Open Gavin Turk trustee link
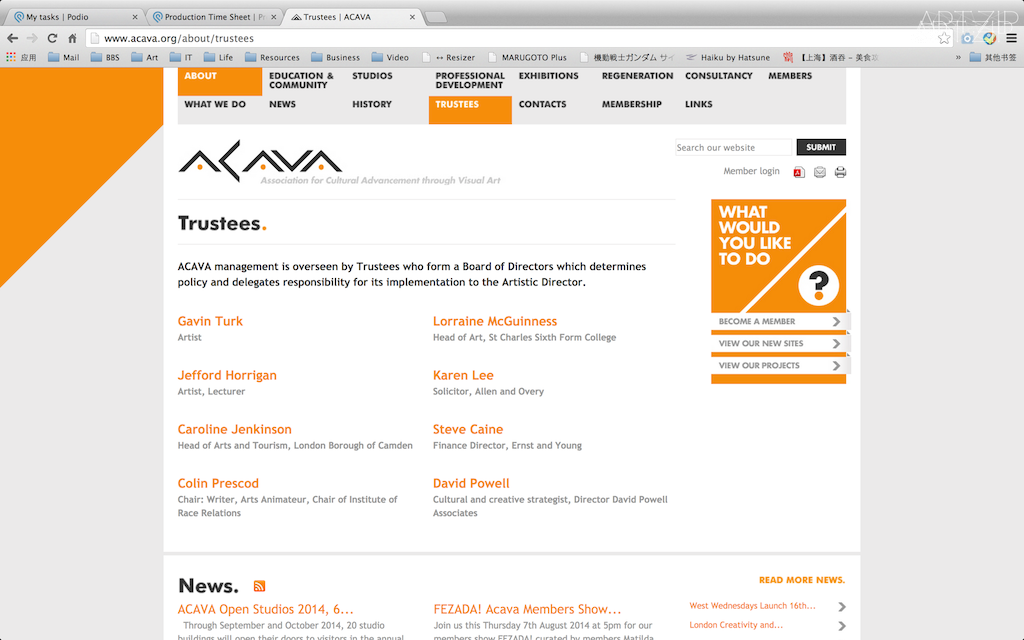Screen dimensions: 1024x640 click(210, 321)
